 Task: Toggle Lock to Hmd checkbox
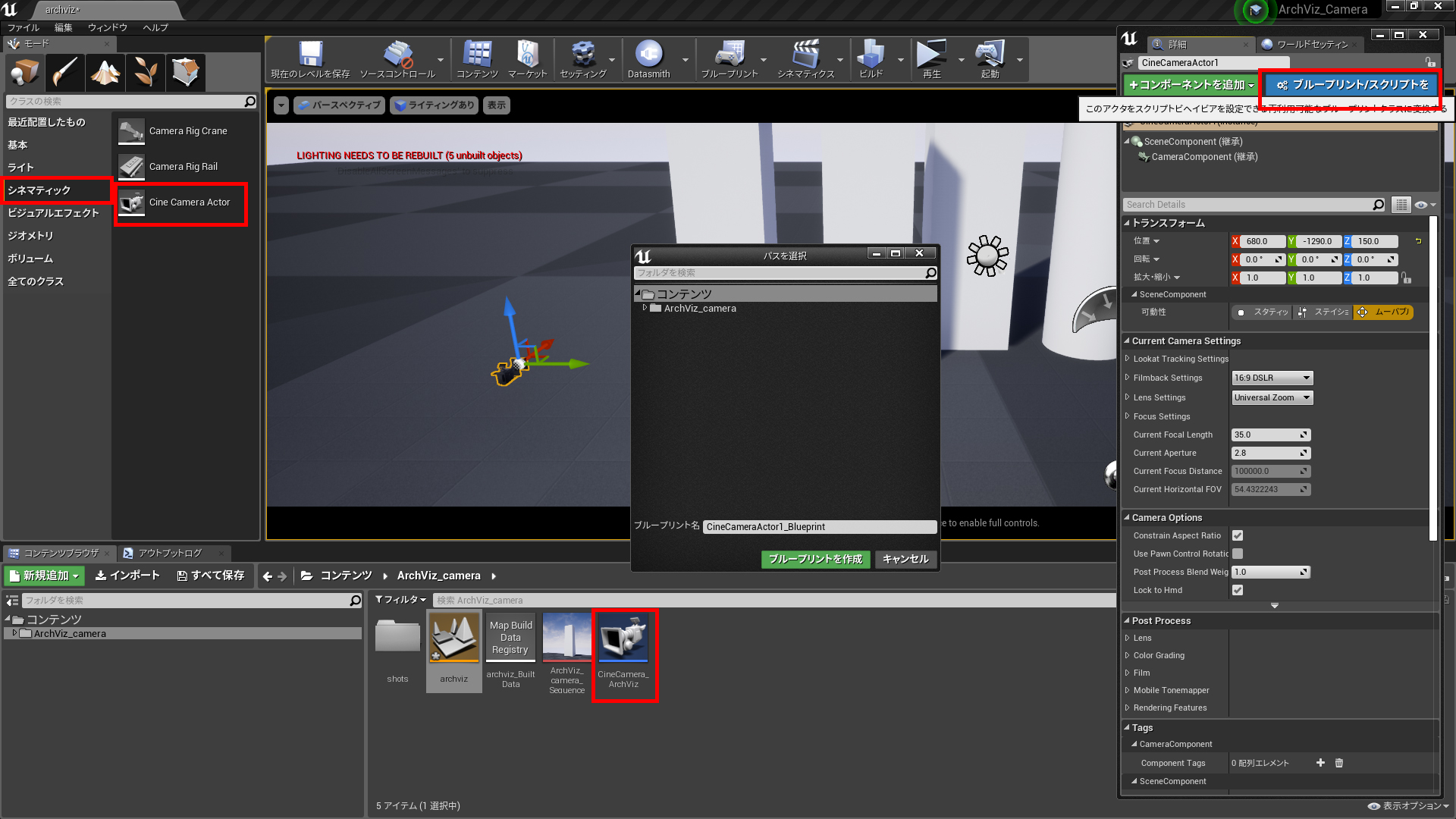pyautogui.click(x=1238, y=590)
